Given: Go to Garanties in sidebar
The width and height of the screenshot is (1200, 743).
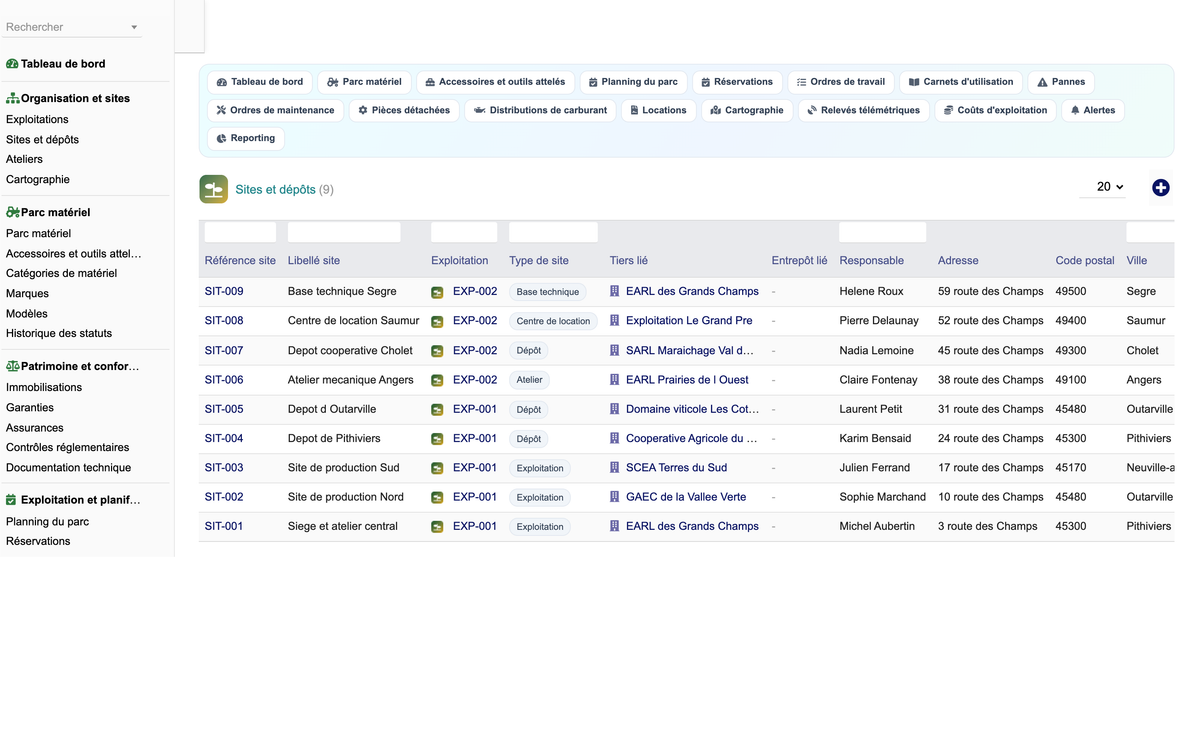Looking at the screenshot, I should [x=30, y=408].
